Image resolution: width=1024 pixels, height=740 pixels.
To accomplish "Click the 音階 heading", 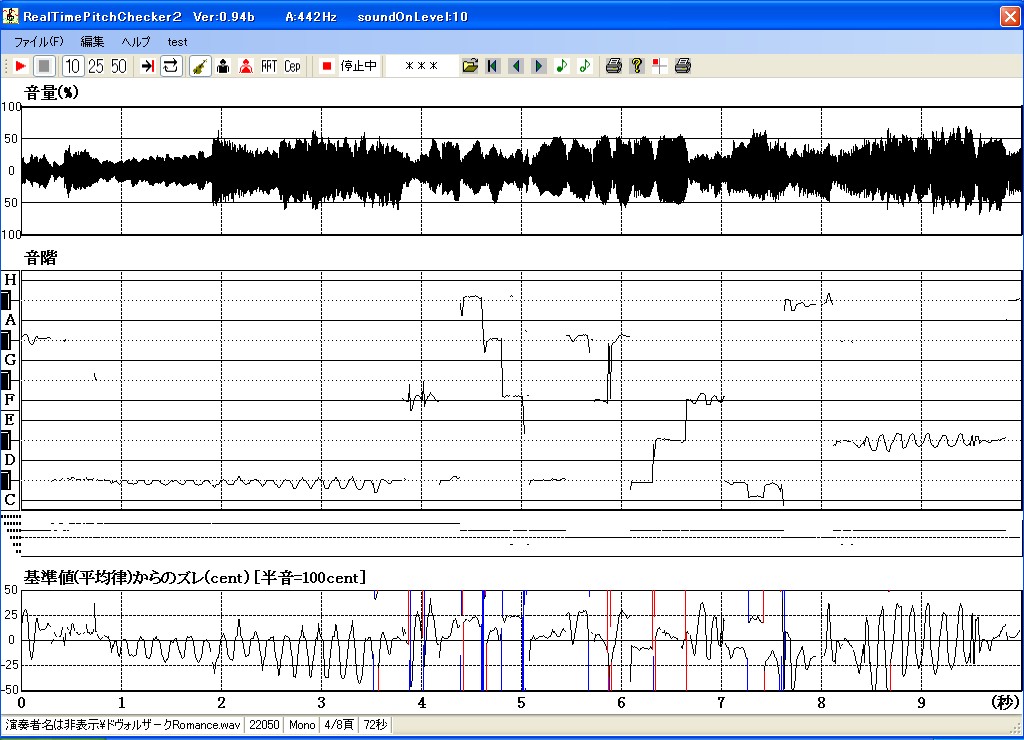I will pos(40,257).
